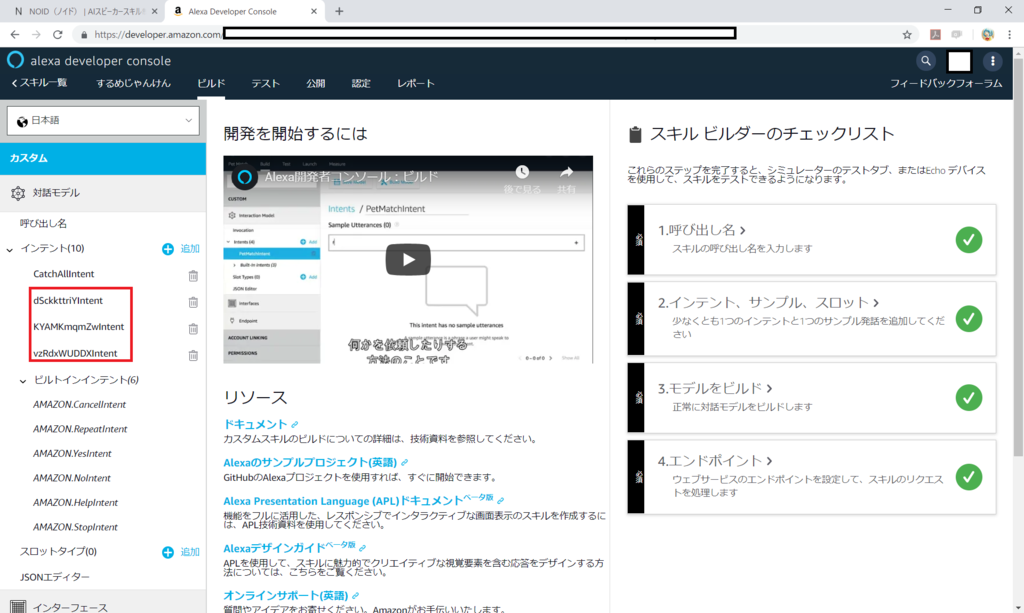Click the search magnifier icon in console header
This screenshot has height=613, width=1024.
click(925, 61)
